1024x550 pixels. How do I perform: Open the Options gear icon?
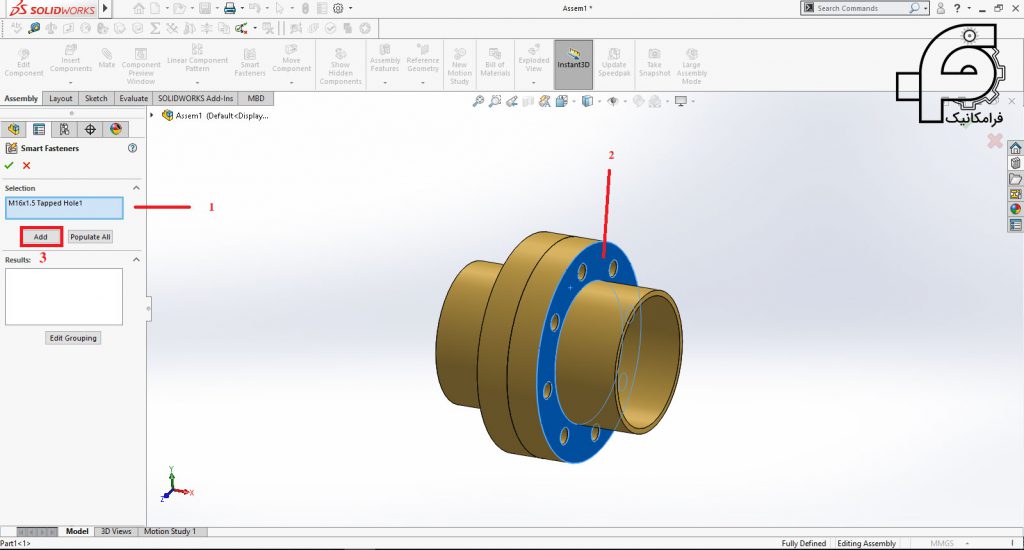[x=338, y=8]
